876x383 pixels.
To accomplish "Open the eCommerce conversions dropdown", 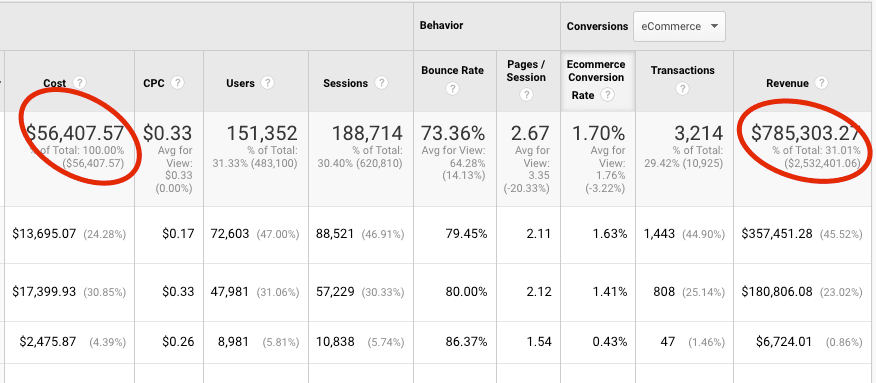I will 679,26.
